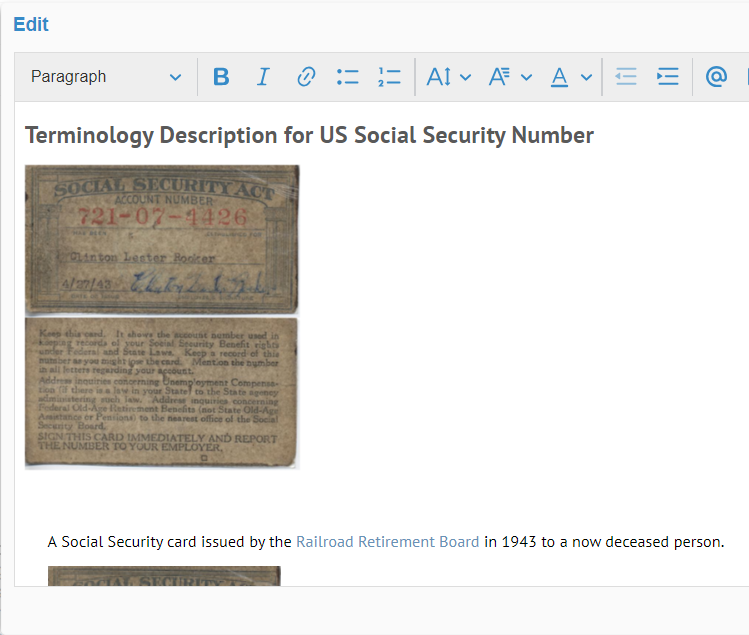
Task: Open the Railroad Retirement Board link
Action: click(x=387, y=542)
